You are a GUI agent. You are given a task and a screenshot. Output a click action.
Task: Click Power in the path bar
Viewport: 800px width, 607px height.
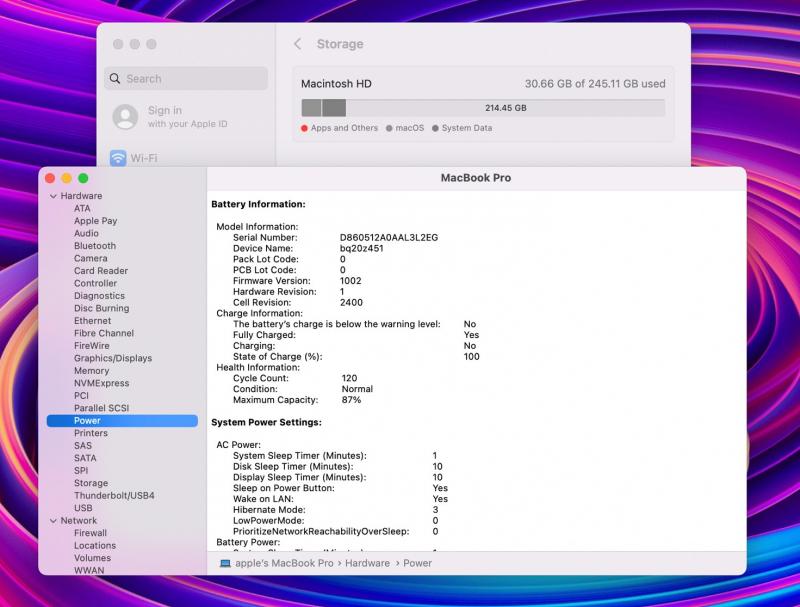[x=417, y=563]
